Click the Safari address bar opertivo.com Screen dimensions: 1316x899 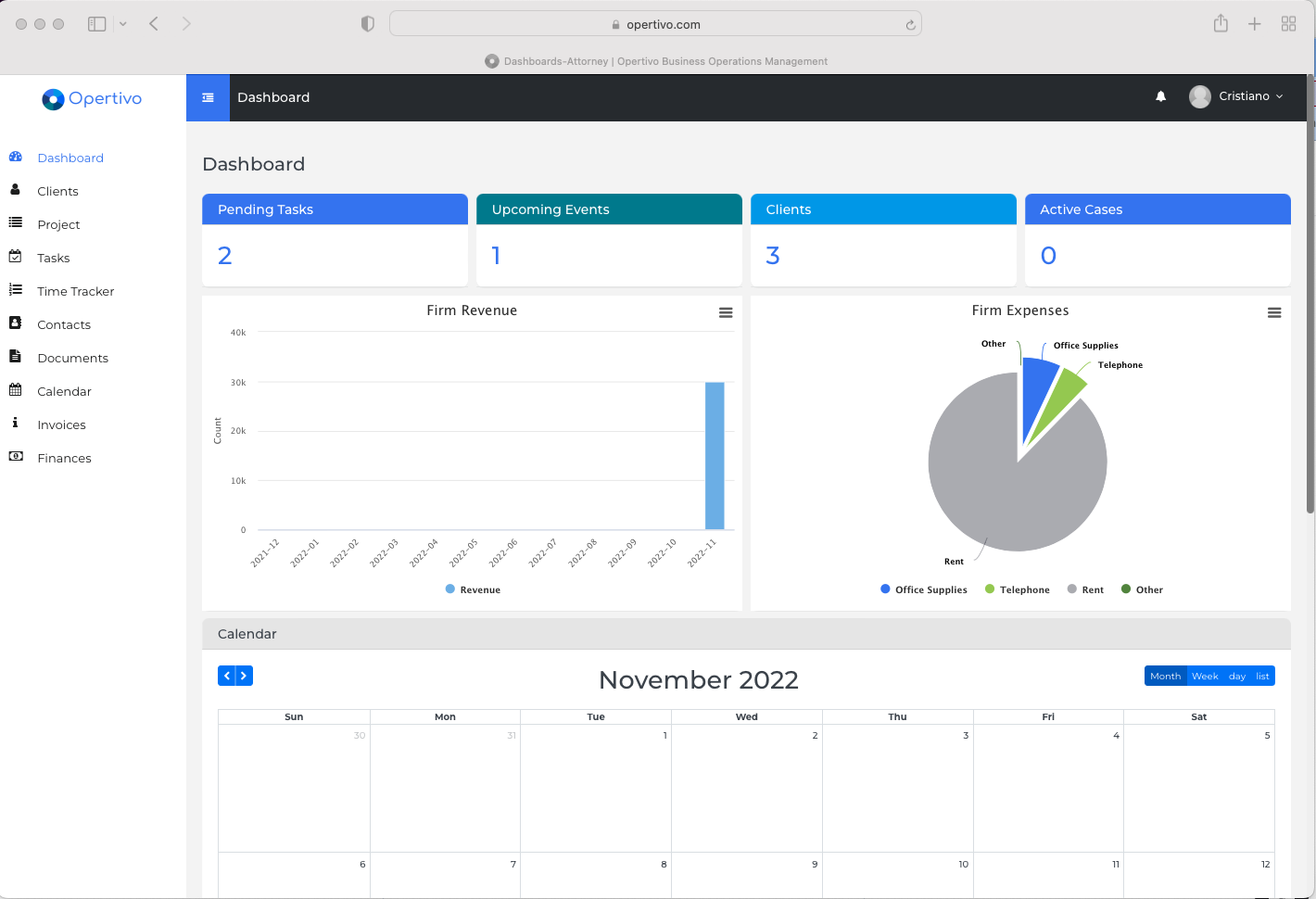coord(655,24)
